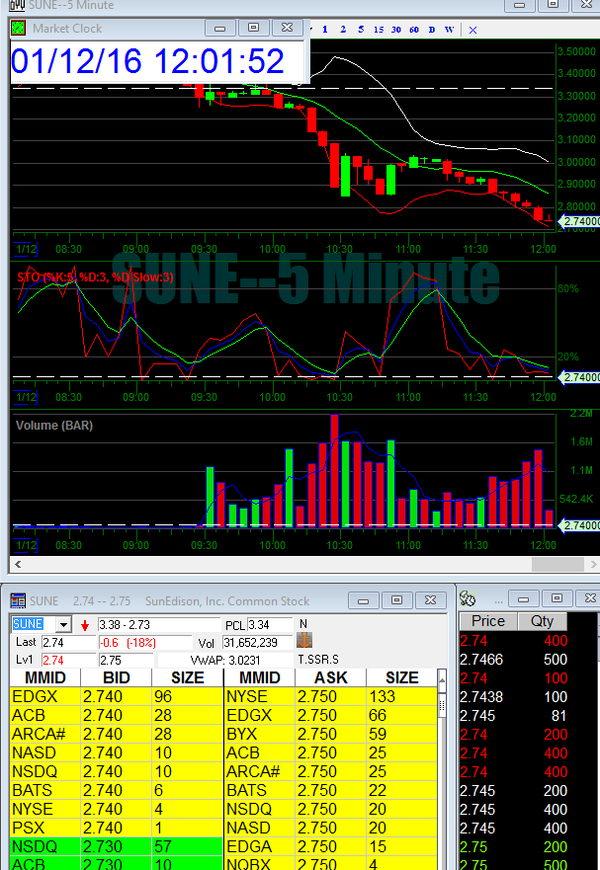Click the Market Clock window icon
600x870 pixels.
[x=19, y=28]
